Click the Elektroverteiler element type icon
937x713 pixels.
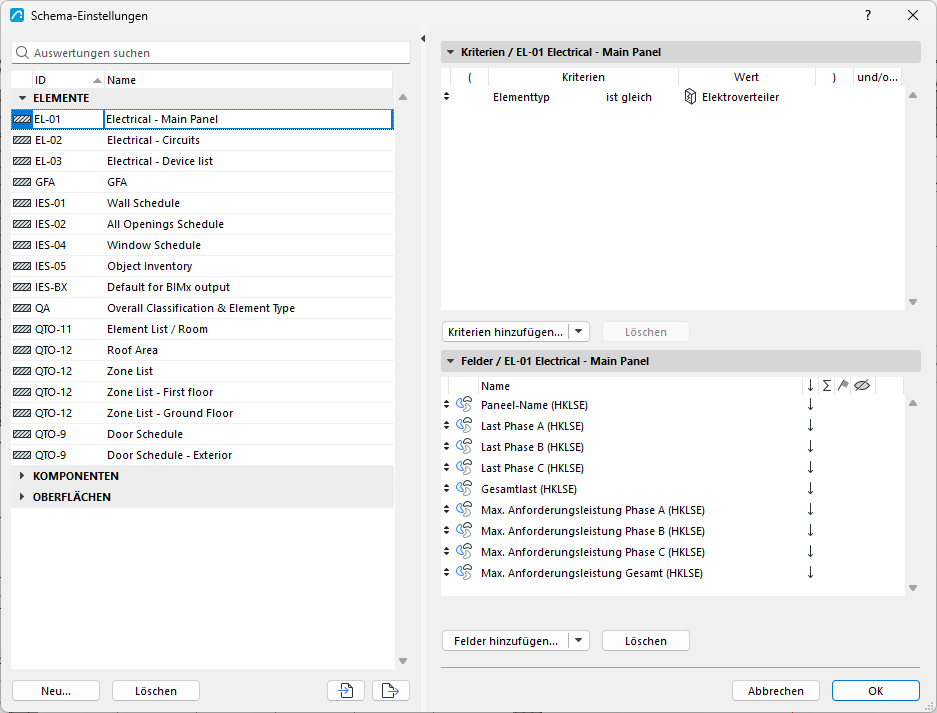(690, 97)
